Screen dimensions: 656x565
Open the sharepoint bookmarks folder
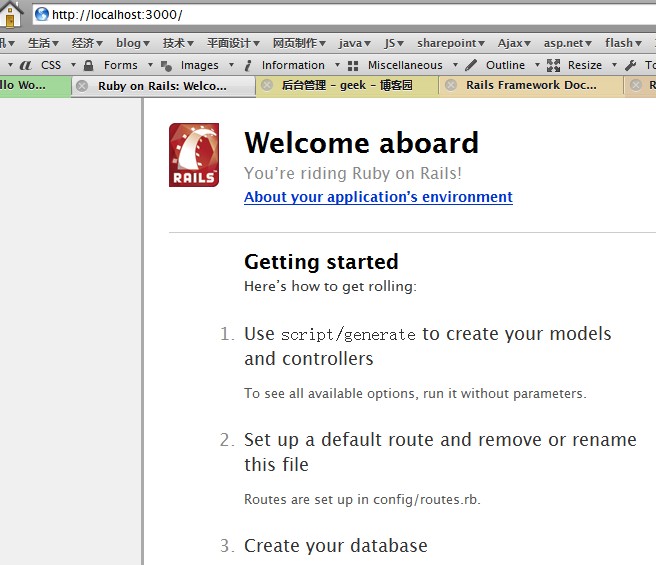point(451,43)
